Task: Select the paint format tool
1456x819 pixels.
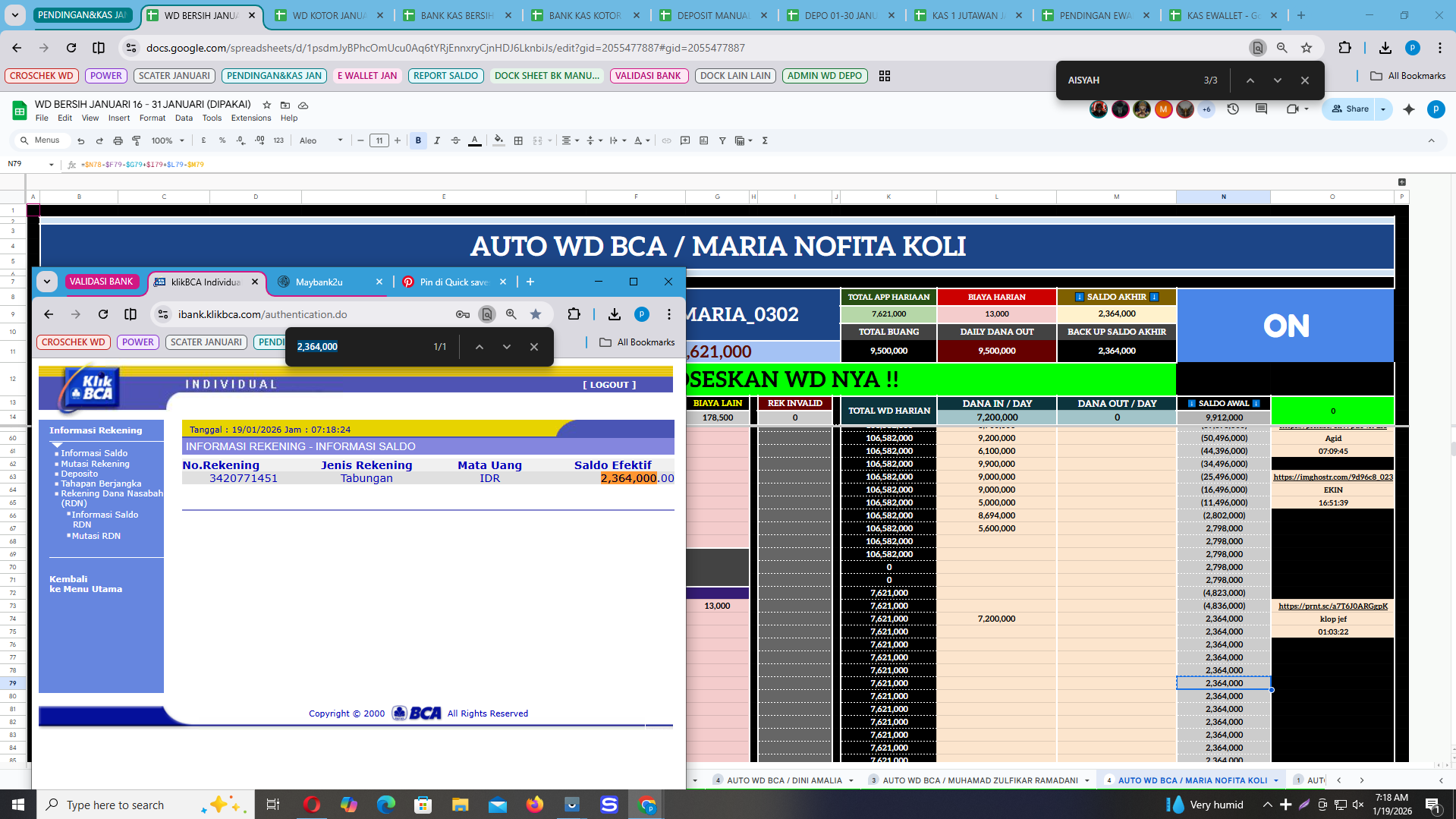Action: click(x=137, y=140)
